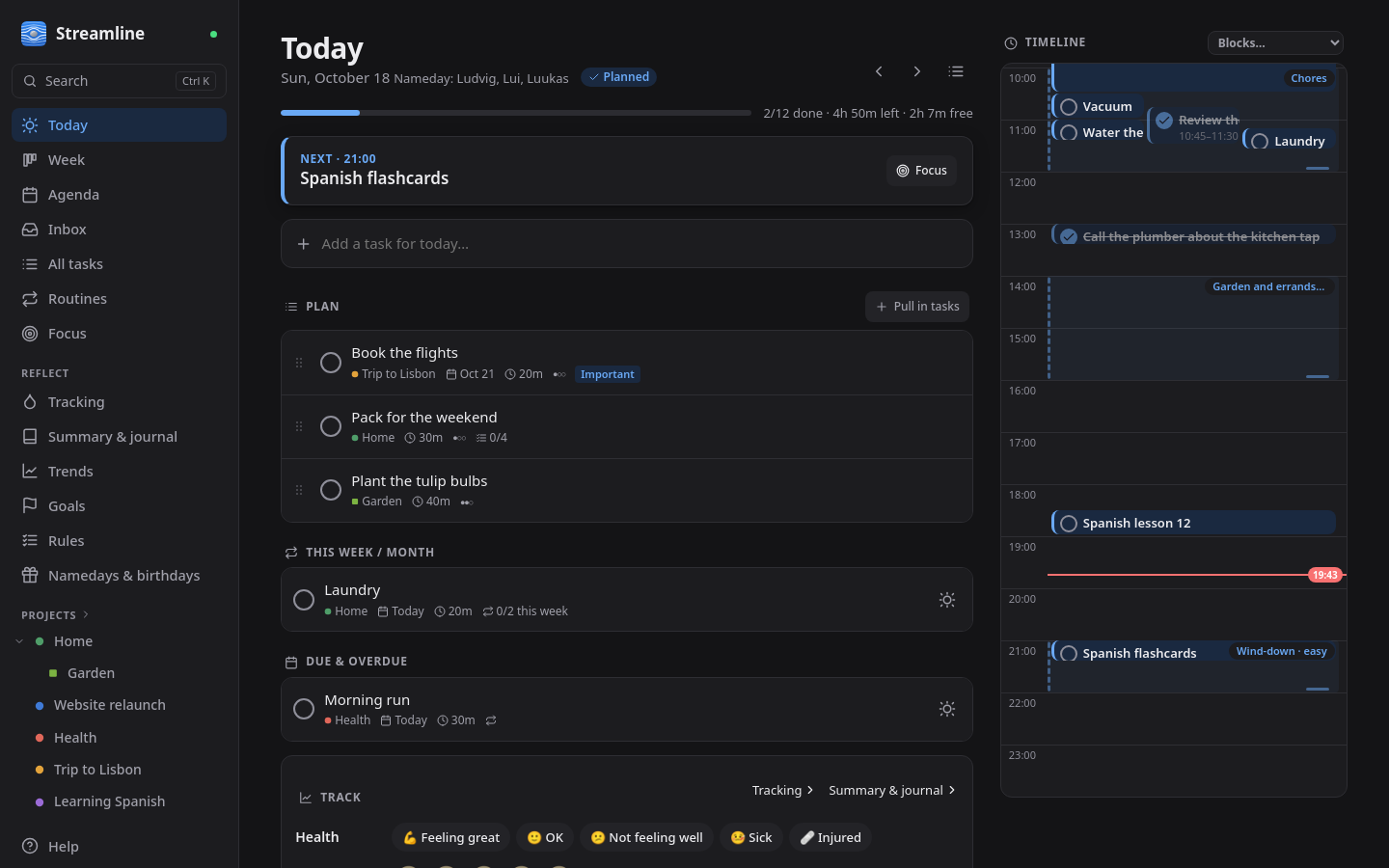Open Help in the sidebar
The width and height of the screenshot is (1389, 868).
pos(119,847)
